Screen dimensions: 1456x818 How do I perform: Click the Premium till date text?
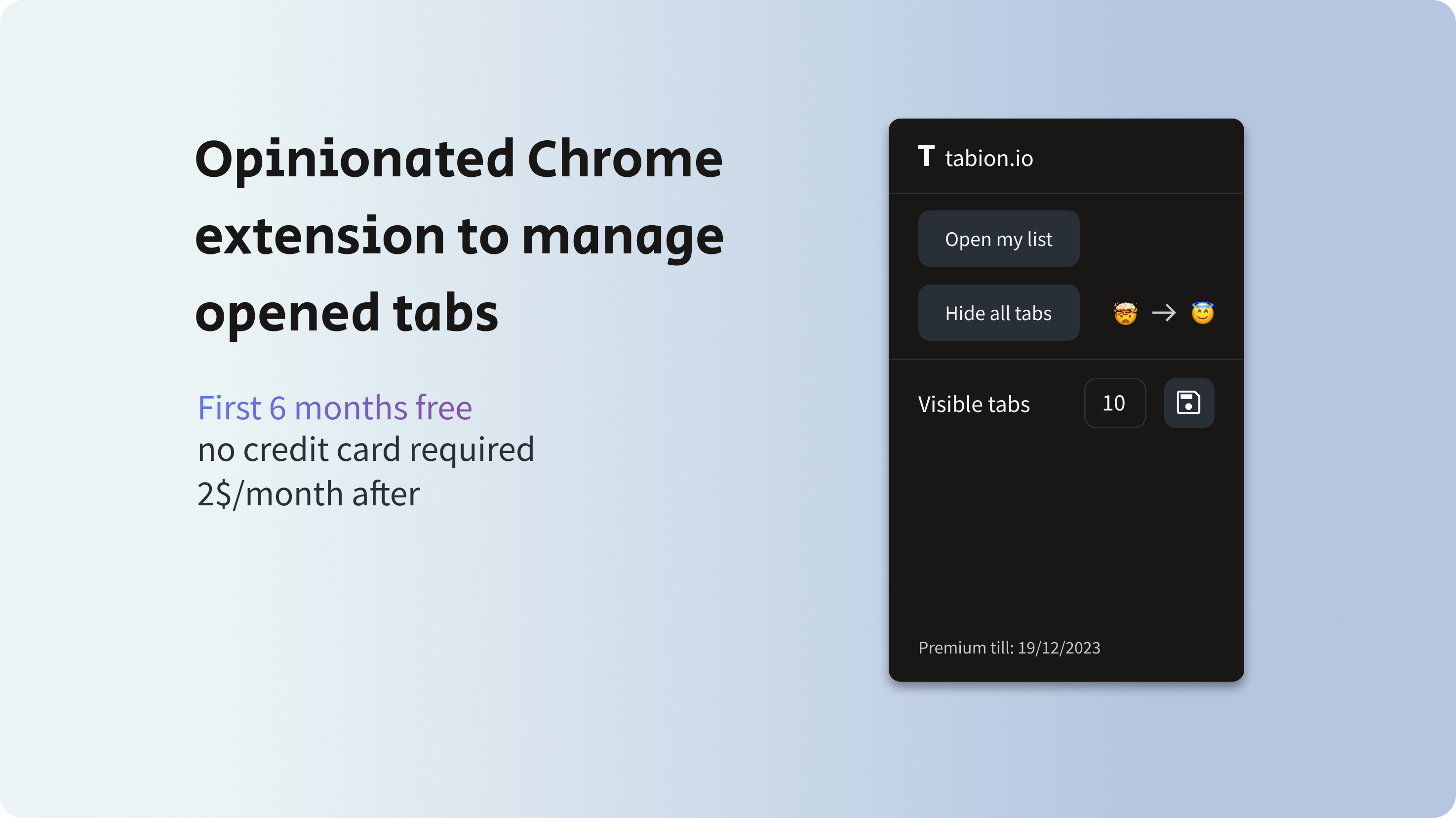pyautogui.click(x=1009, y=647)
